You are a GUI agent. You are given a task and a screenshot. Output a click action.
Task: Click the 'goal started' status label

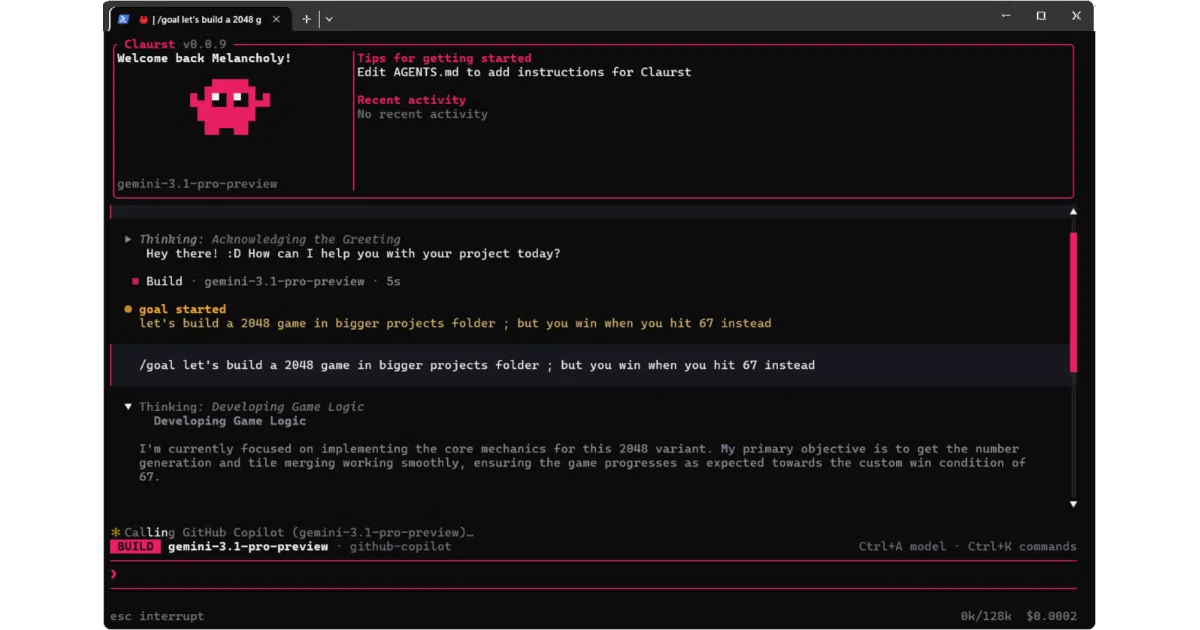pyautogui.click(x=182, y=309)
